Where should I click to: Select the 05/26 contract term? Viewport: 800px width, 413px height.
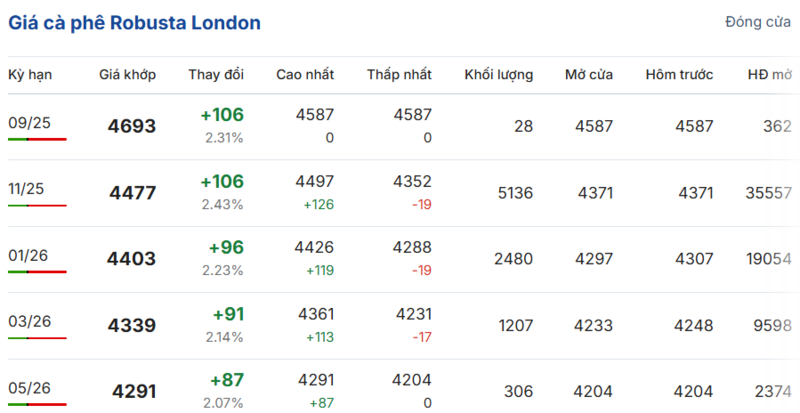29,387
